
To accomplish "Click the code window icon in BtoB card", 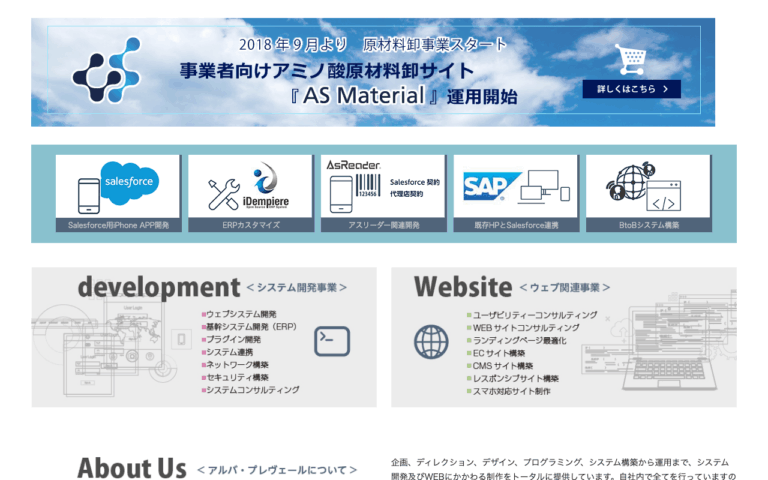I will coord(663,196).
